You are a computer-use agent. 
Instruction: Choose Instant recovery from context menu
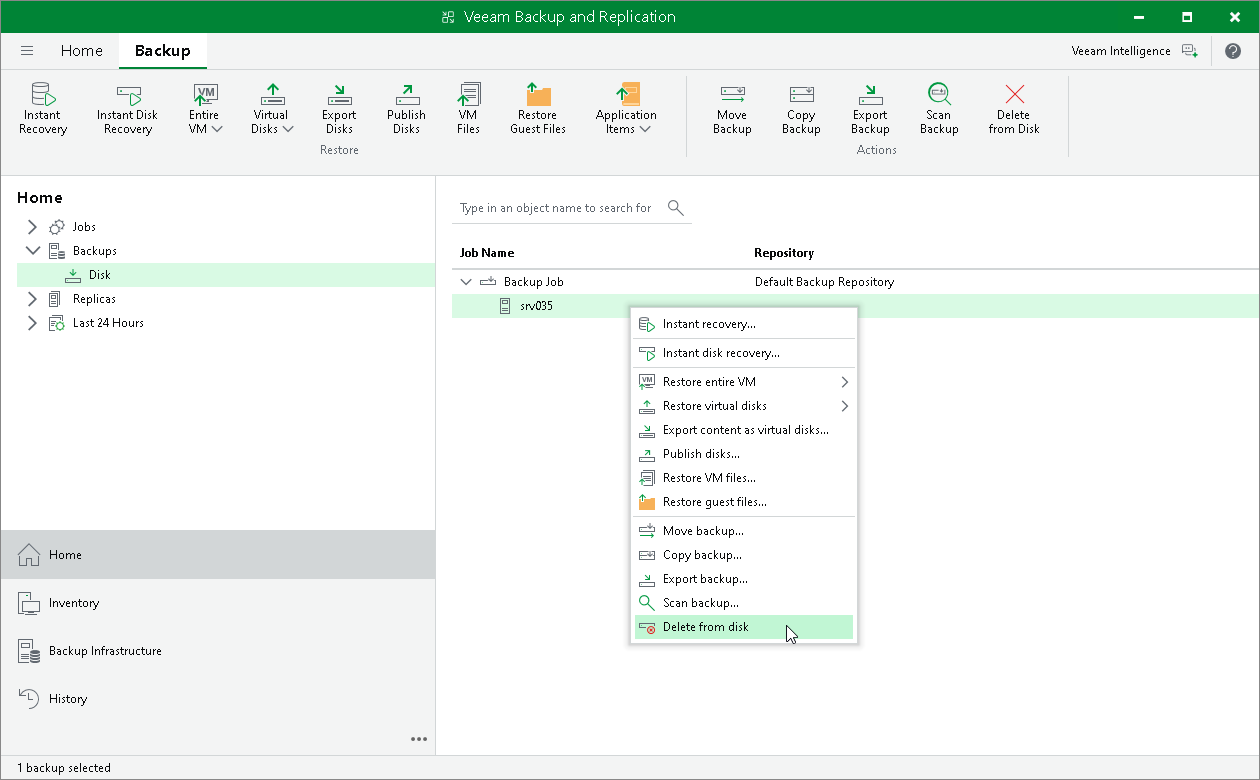744,324
